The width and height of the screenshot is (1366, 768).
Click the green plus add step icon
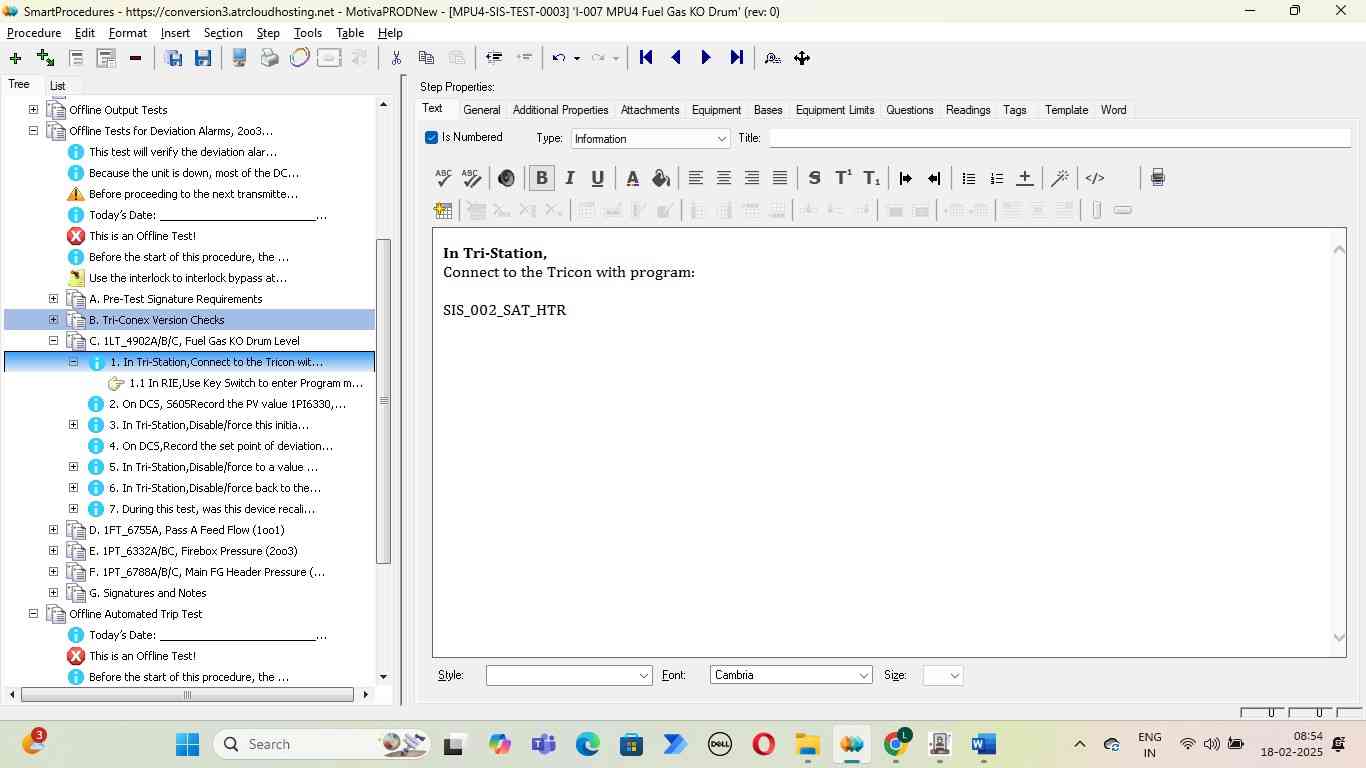pyautogui.click(x=15, y=58)
